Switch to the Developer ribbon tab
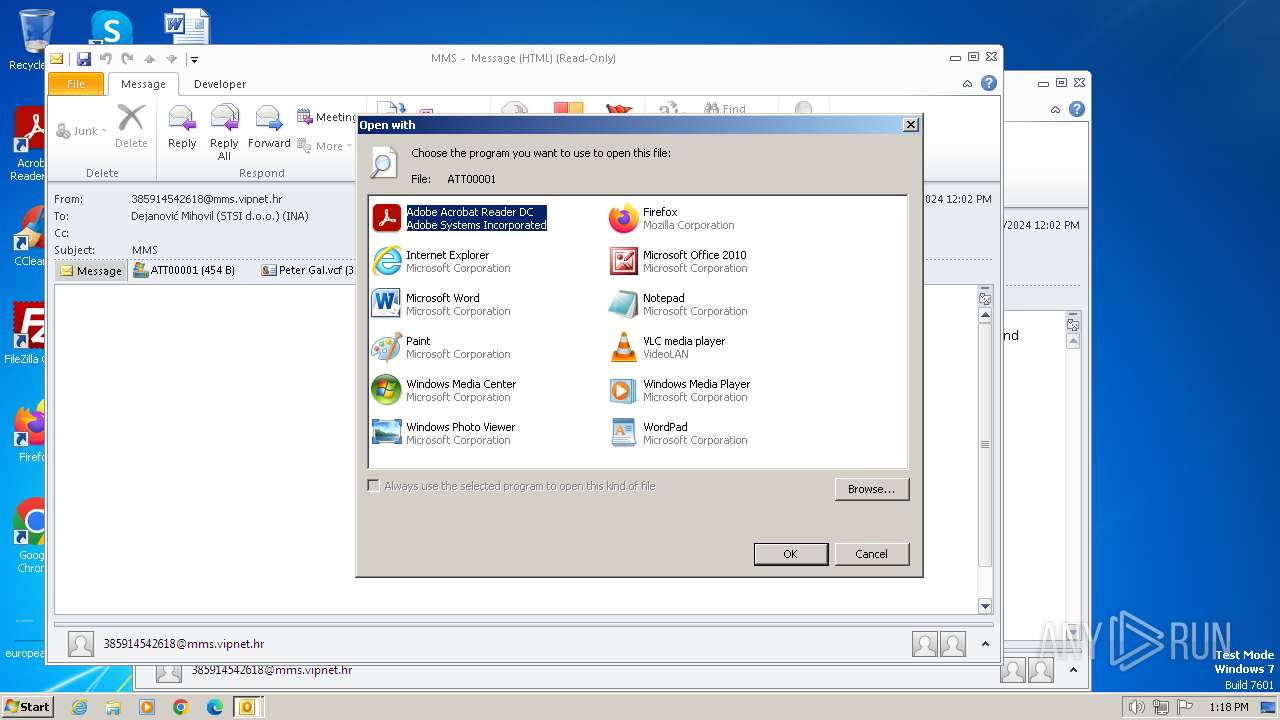This screenshot has width=1280, height=720. [x=220, y=84]
